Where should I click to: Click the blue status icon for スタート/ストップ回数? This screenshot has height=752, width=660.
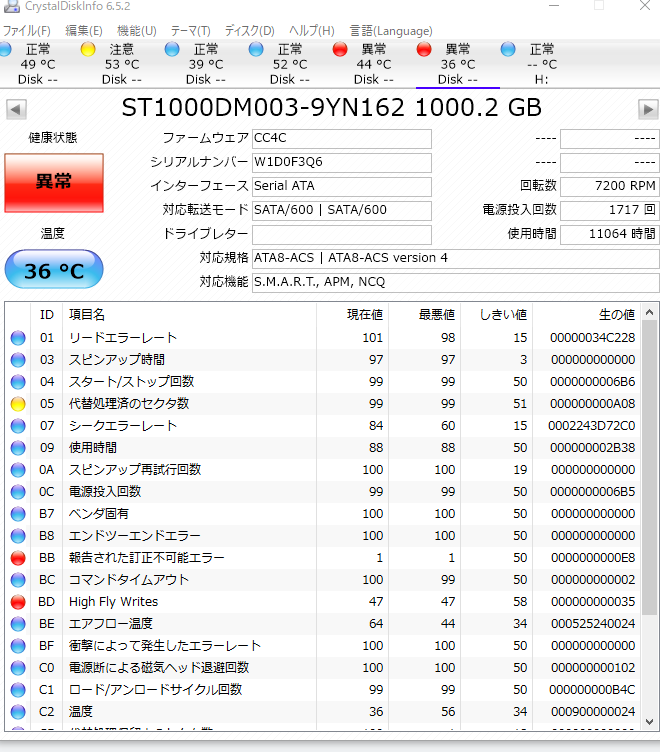pos(18,382)
